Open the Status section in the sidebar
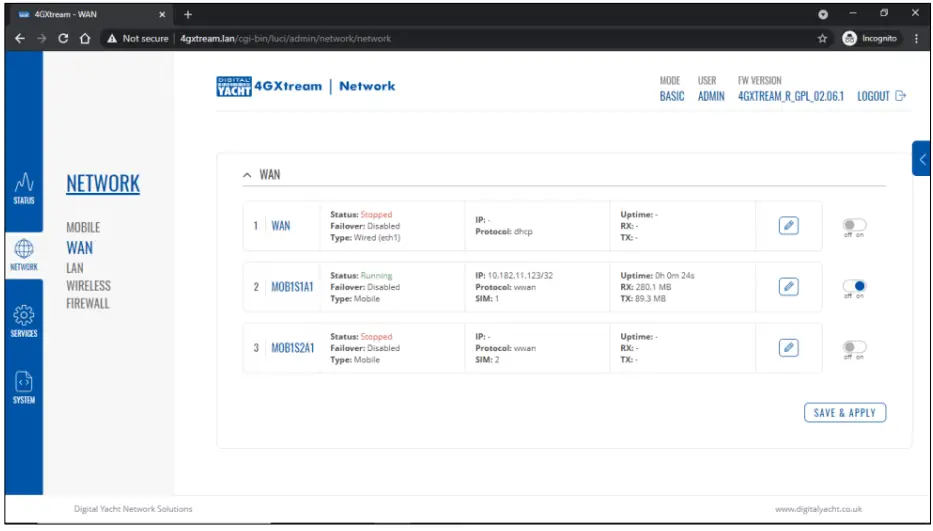 pos(24,188)
